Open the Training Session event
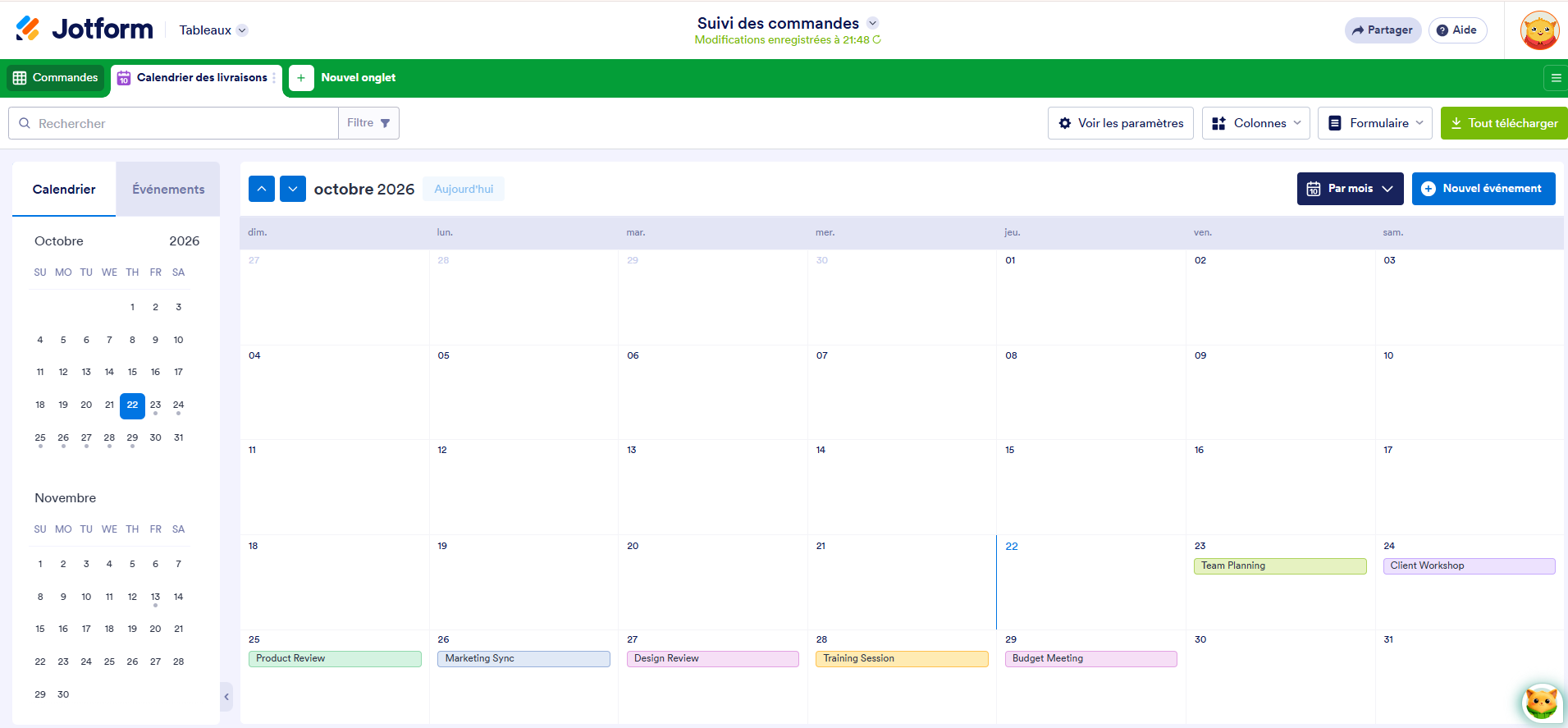This screenshot has width=1568, height=728. 902,659
